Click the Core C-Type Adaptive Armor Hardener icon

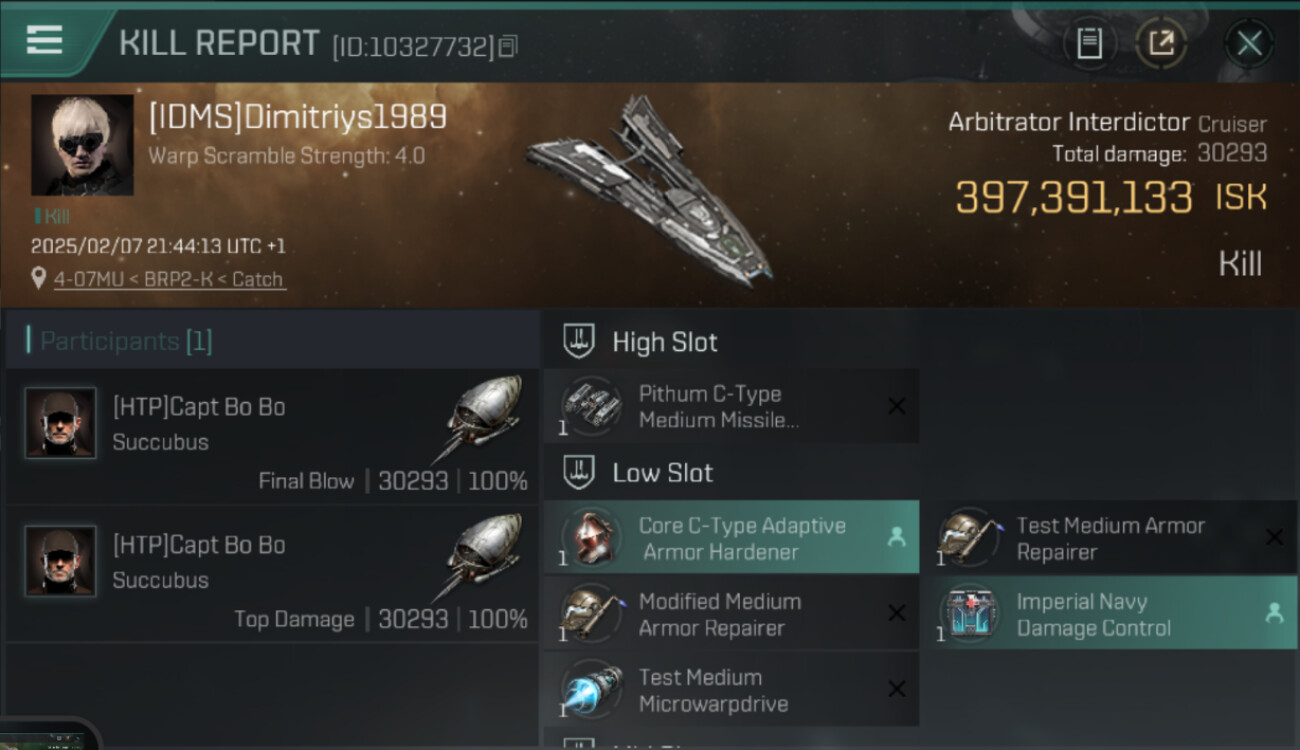pos(590,538)
